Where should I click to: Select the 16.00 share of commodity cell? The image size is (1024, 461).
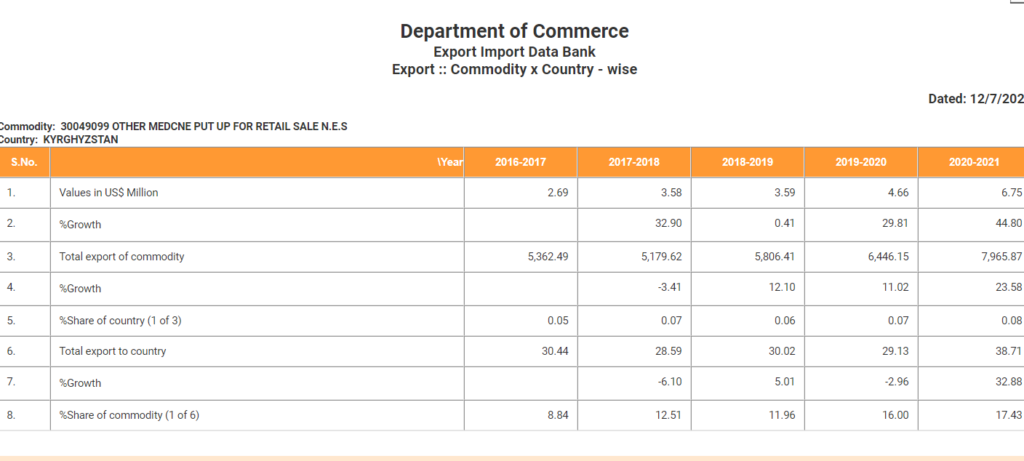tap(894, 415)
